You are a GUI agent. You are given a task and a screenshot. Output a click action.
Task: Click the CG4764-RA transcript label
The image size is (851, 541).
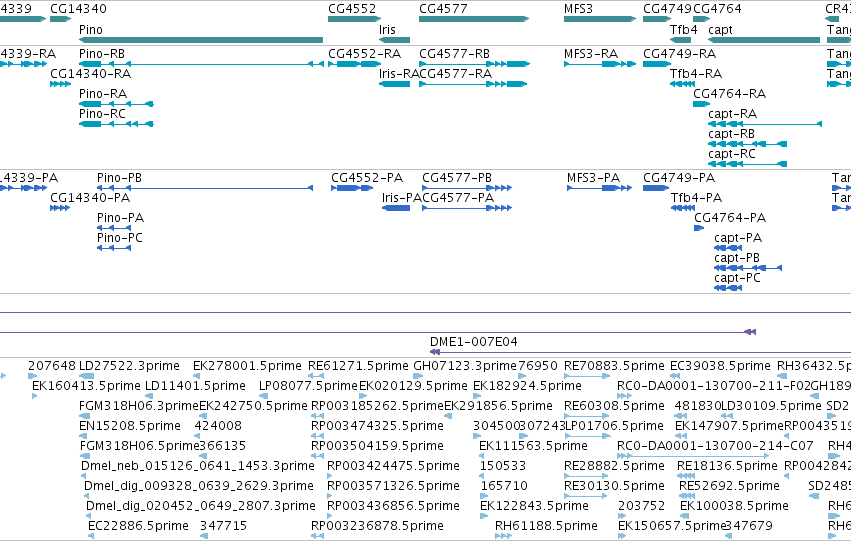tap(729, 93)
